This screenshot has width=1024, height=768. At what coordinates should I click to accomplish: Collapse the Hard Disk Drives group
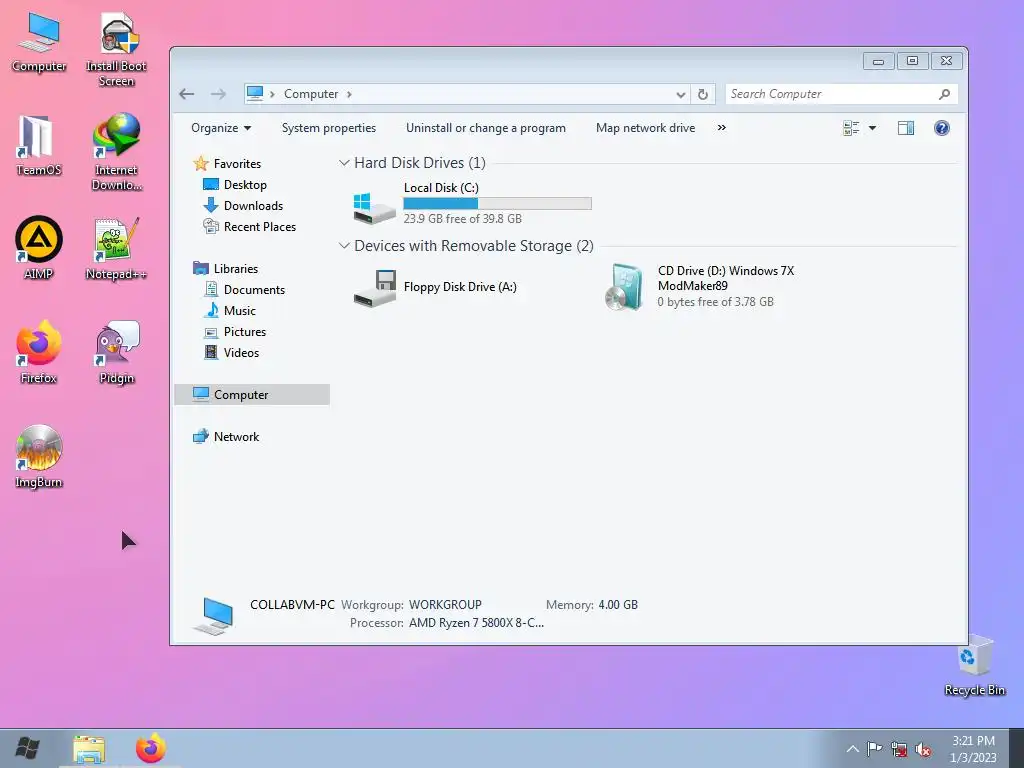coord(344,163)
